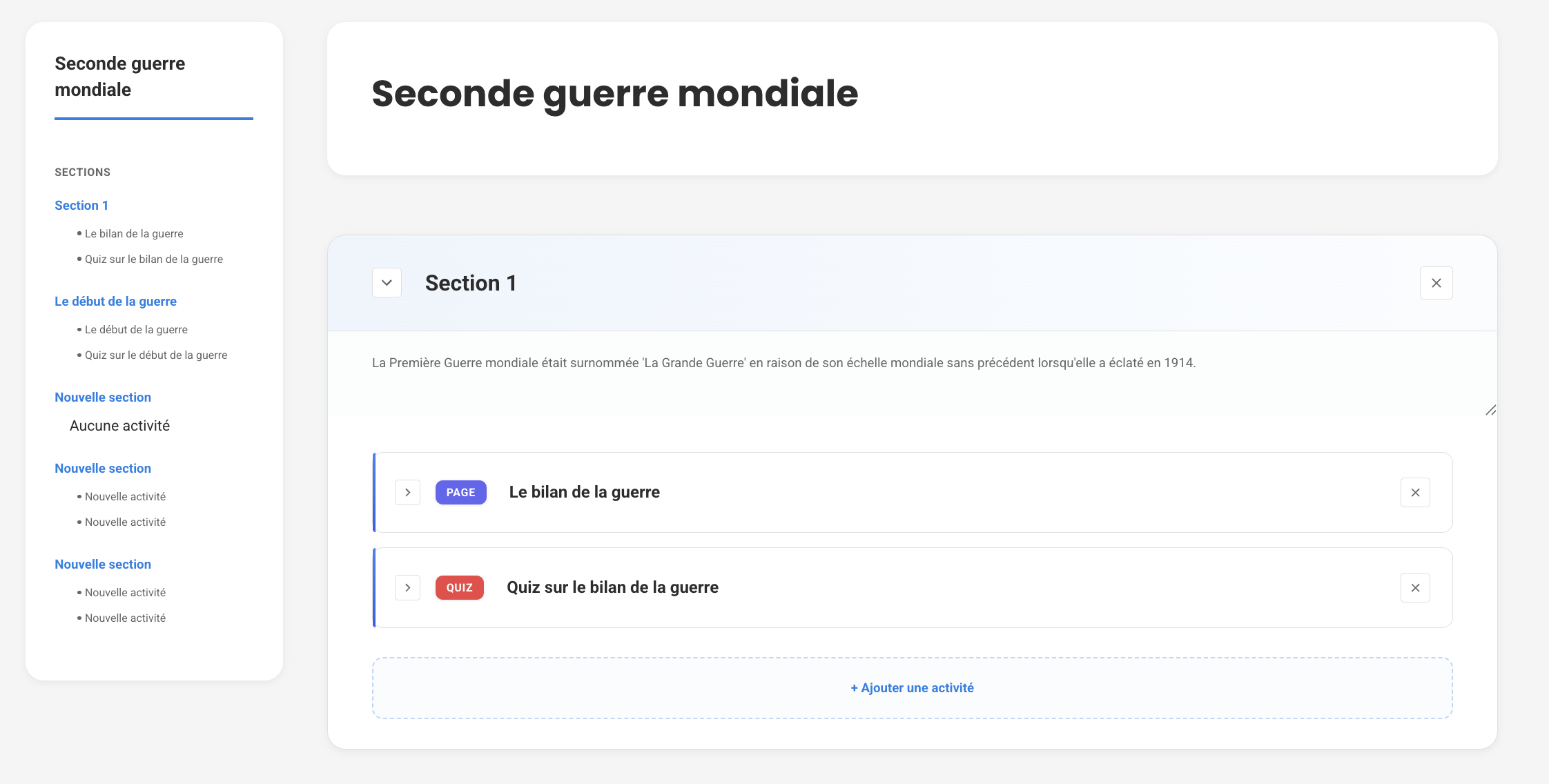This screenshot has width=1549, height=784.
Task: Collapse Section 1 with the chevron
Action: [387, 283]
